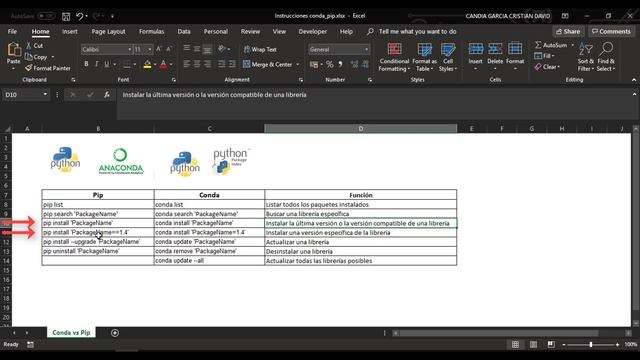Click the horizontal scrollbar
Image resolution: width=640 pixels, height=360 pixels.
pos(499,333)
